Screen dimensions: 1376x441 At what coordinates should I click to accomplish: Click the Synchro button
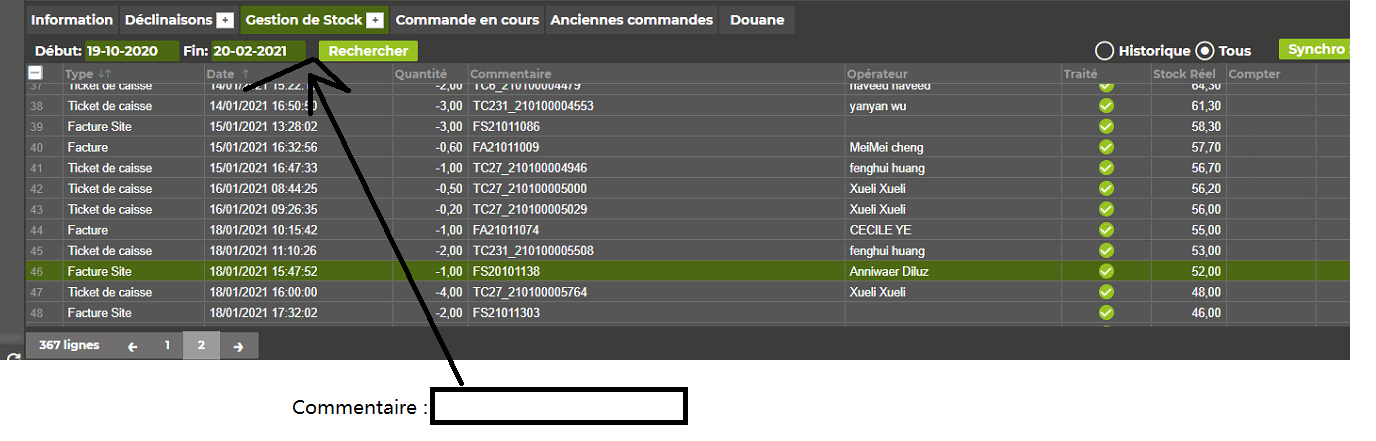(x=1315, y=49)
